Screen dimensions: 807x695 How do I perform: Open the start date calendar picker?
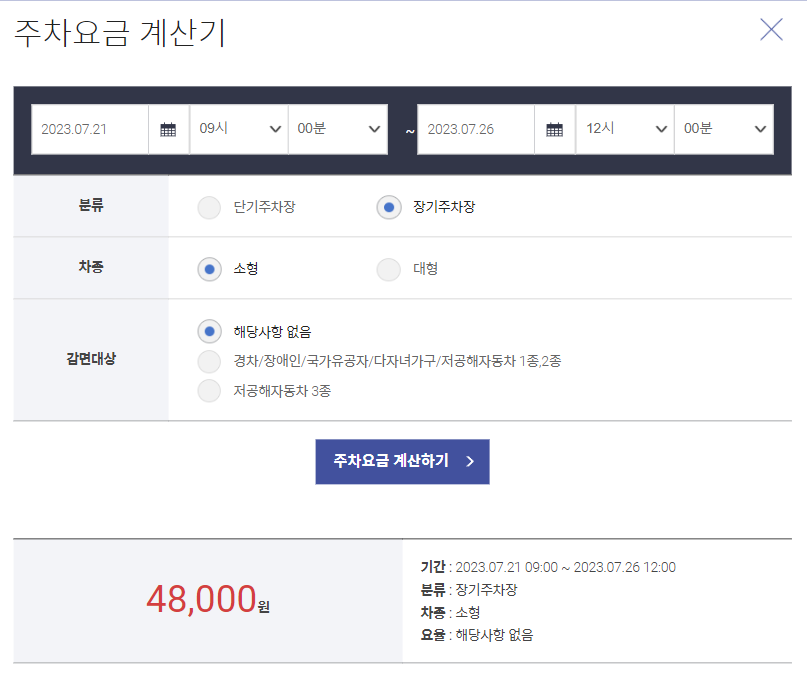(x=169, y=128)
